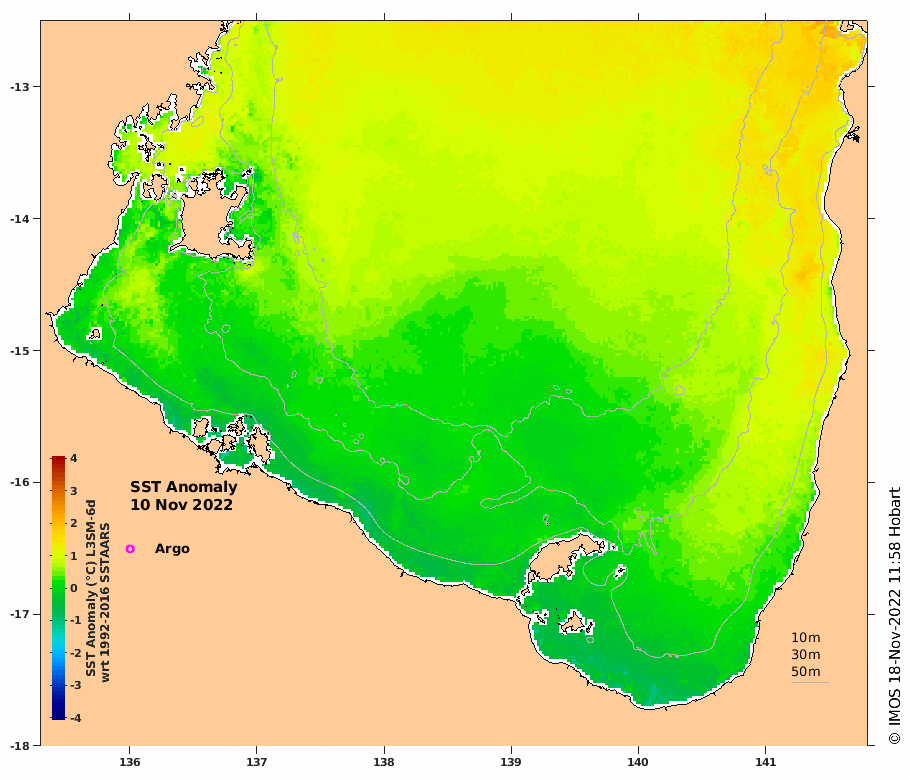This screenshot has width=910, height=780.
Task: Click the '10m' depth contour label
Action: [806, 638]
